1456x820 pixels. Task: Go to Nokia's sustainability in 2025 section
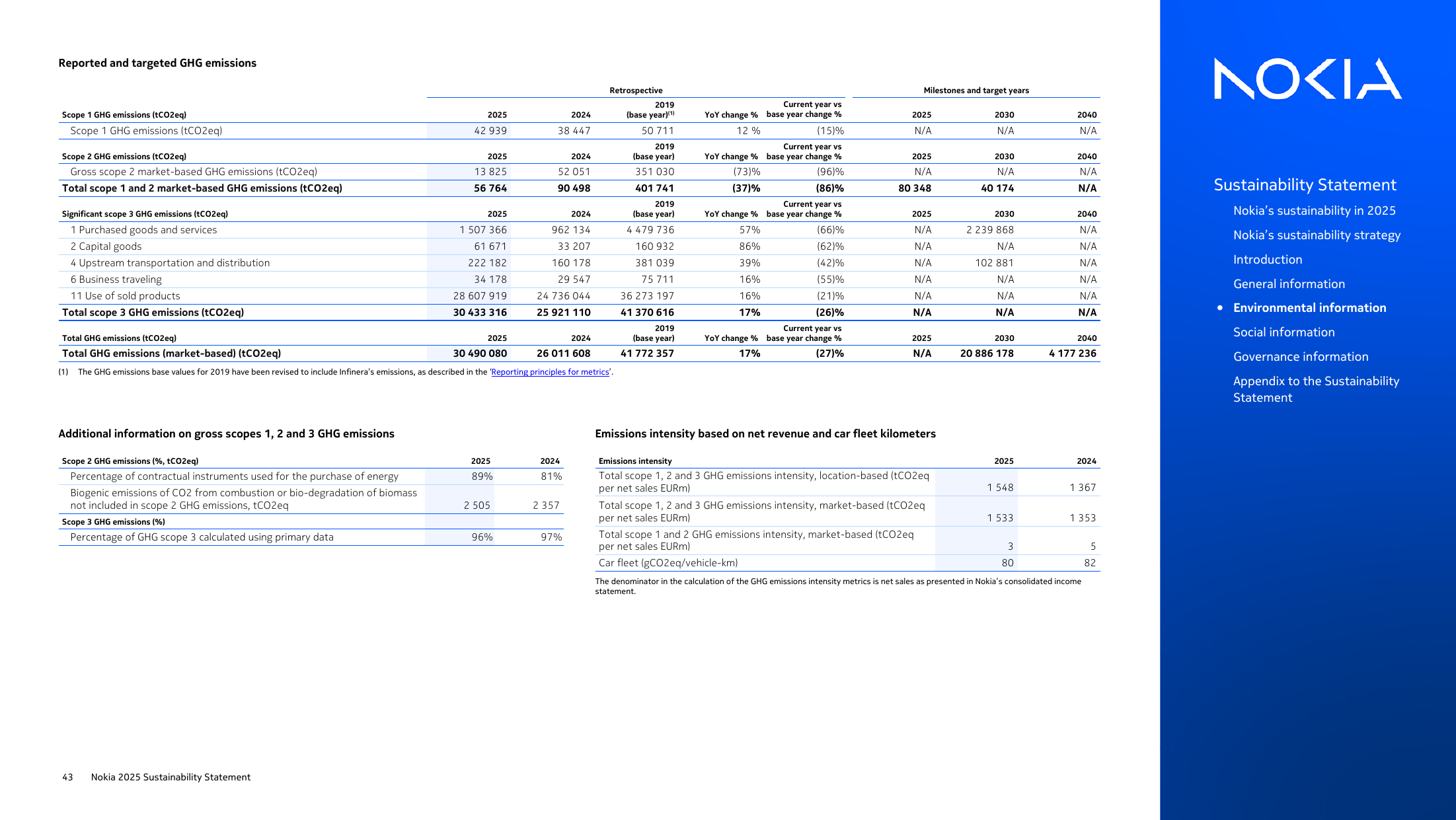[x=1314, y=211]
